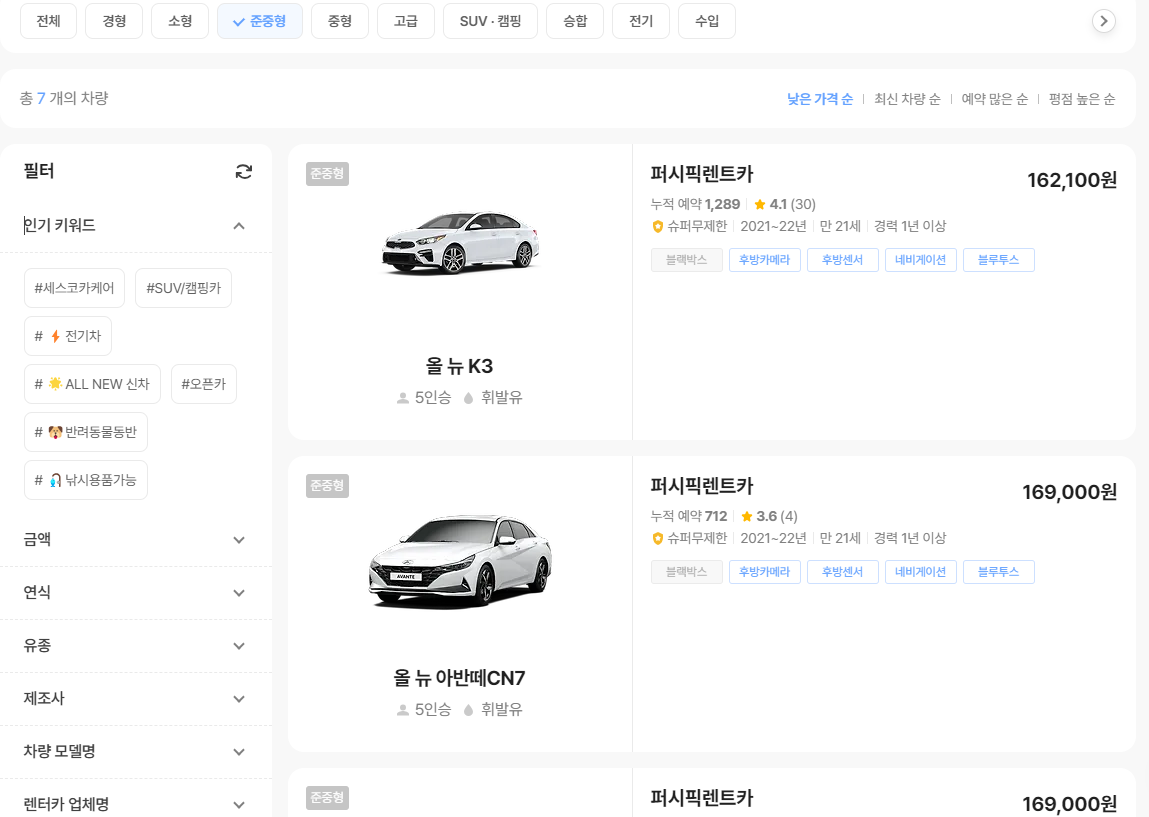Sort by 예약 많은 순
The image size is (1149, 817).
point(994,99)
